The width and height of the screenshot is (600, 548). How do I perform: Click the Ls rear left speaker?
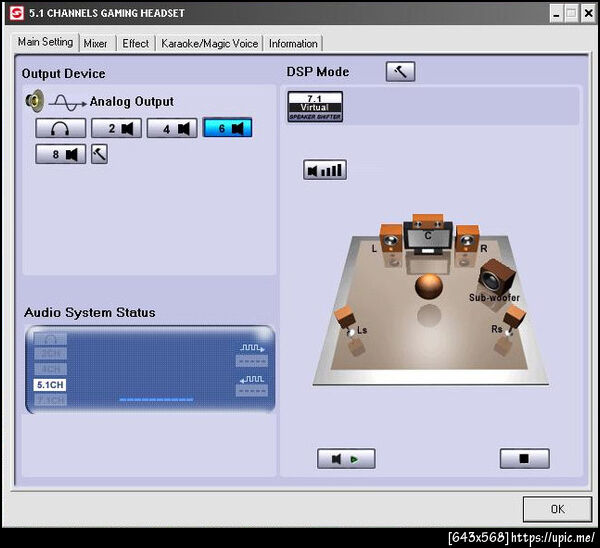click(x=346, y=320)
